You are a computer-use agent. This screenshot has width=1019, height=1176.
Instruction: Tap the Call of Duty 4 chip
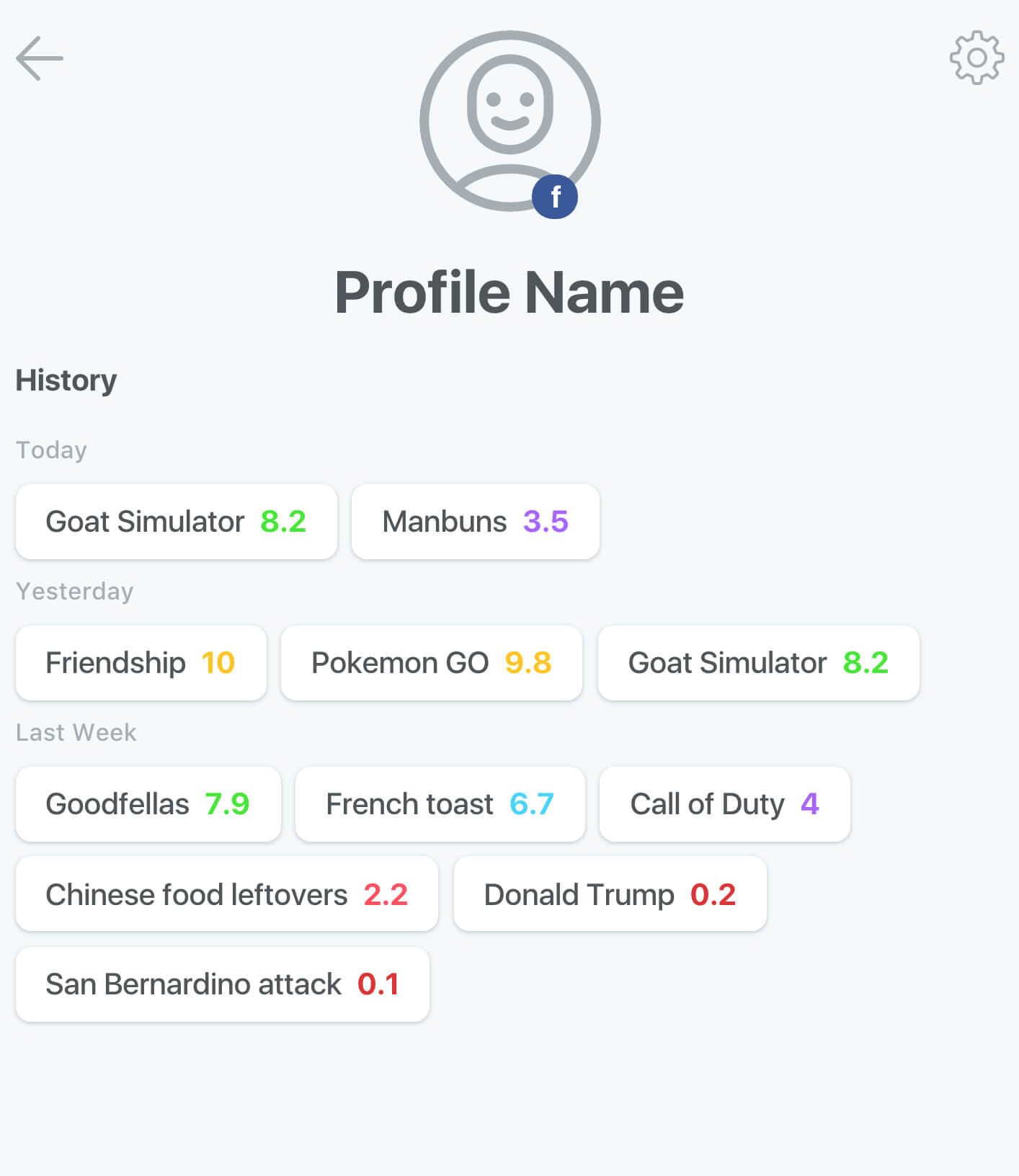pos(725,804)
